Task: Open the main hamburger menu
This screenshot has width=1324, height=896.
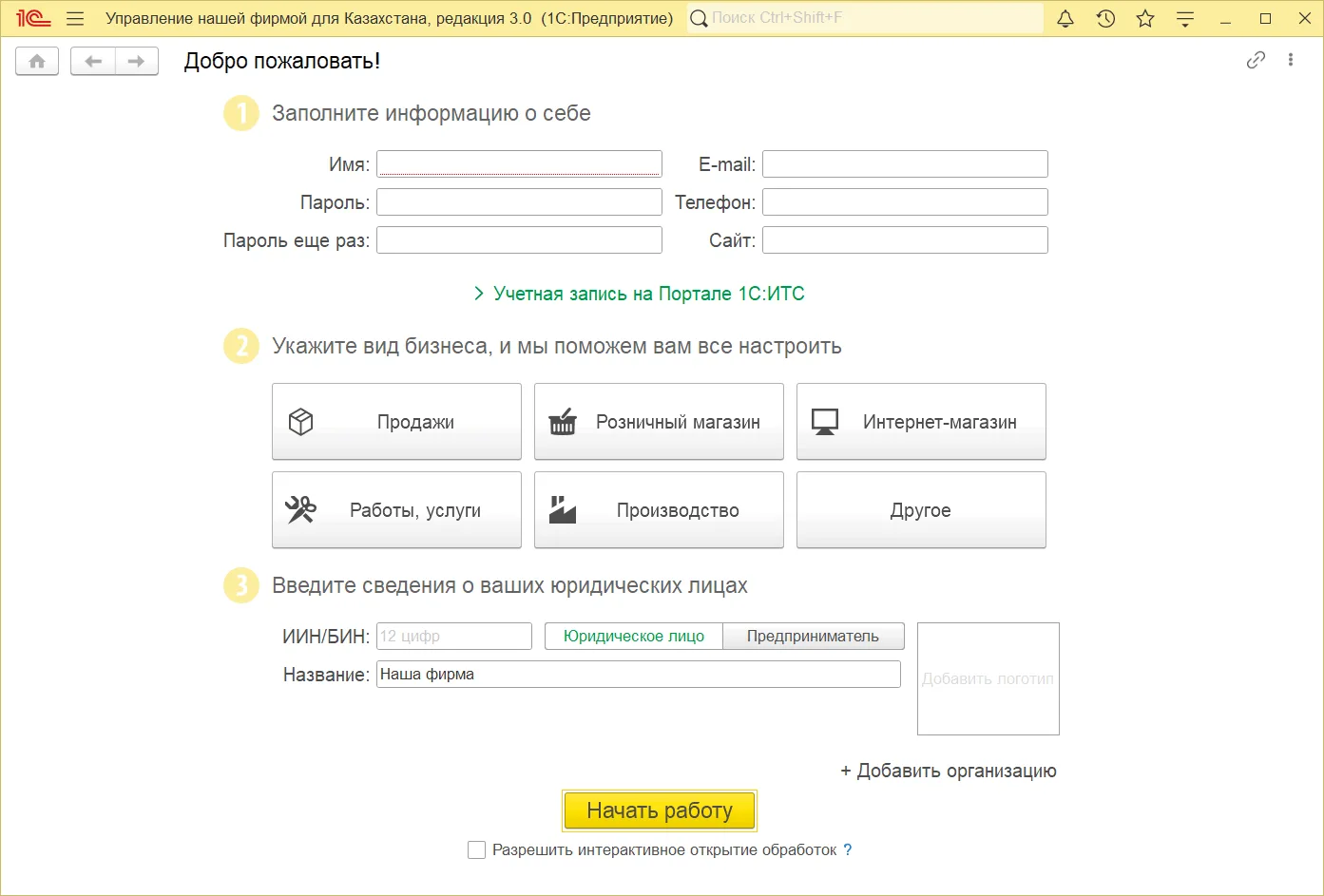Action: click(75, 19)
